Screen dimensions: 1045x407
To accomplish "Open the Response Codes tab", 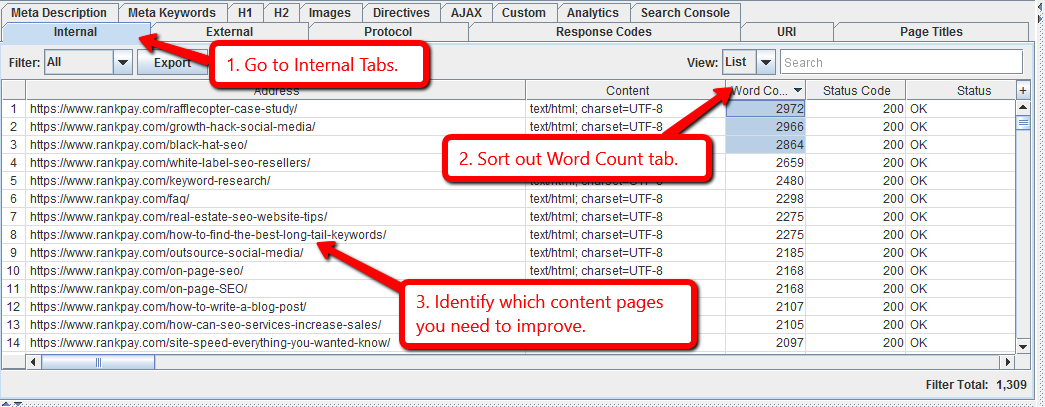I will click(604, 31).
